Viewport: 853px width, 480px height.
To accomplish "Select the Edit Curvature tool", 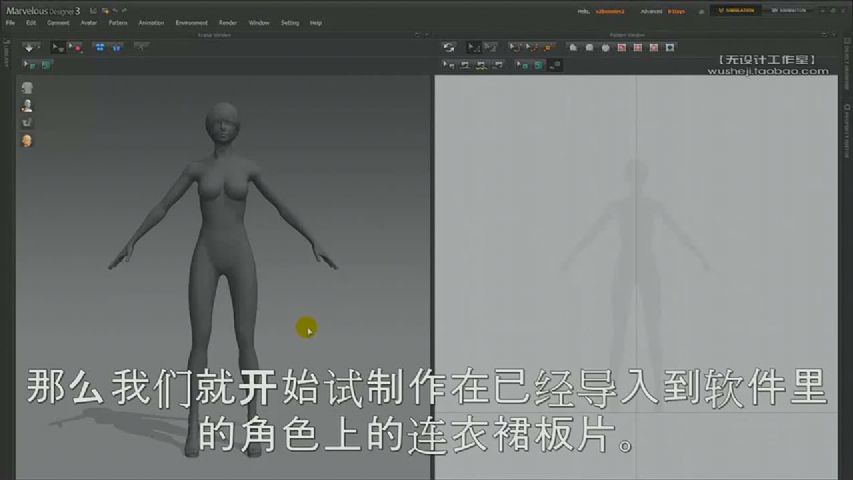I will coord(514,48).
